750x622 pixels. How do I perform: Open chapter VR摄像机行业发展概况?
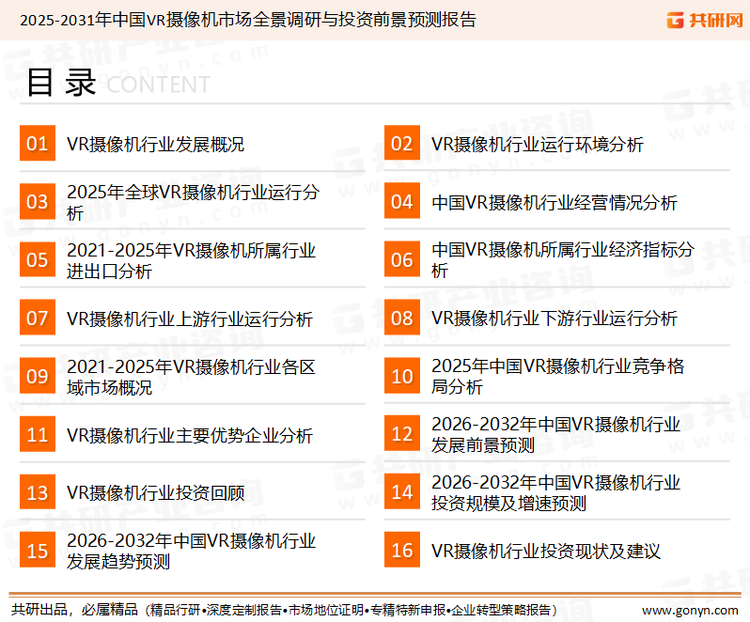click(155, 144)
